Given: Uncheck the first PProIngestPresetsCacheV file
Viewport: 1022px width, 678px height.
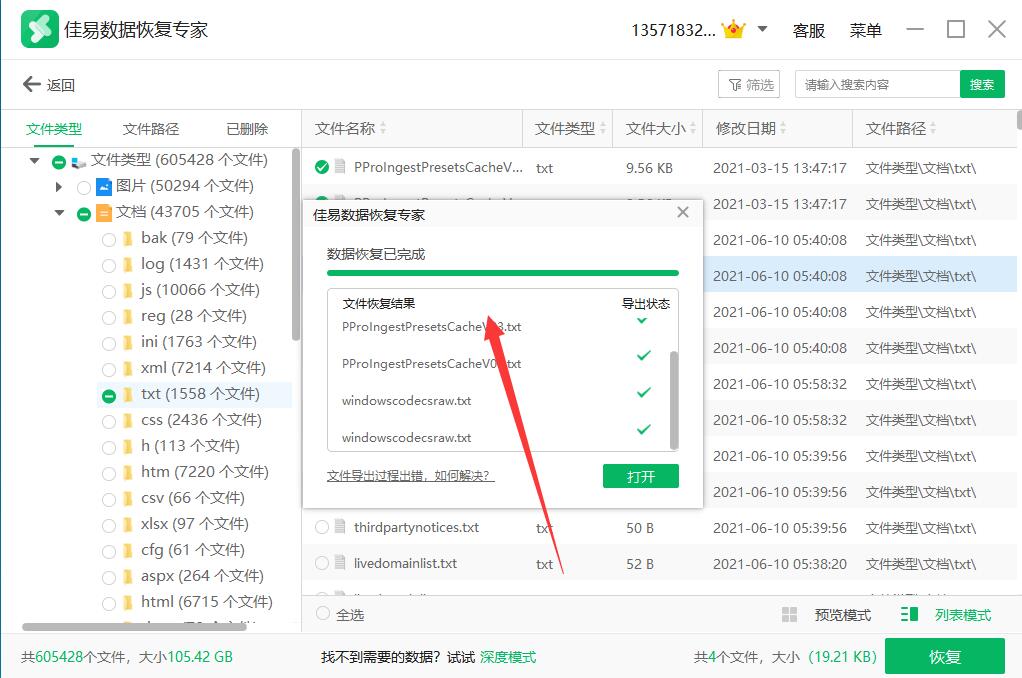Looking at the screenshot, I should (x=322, y=167).
